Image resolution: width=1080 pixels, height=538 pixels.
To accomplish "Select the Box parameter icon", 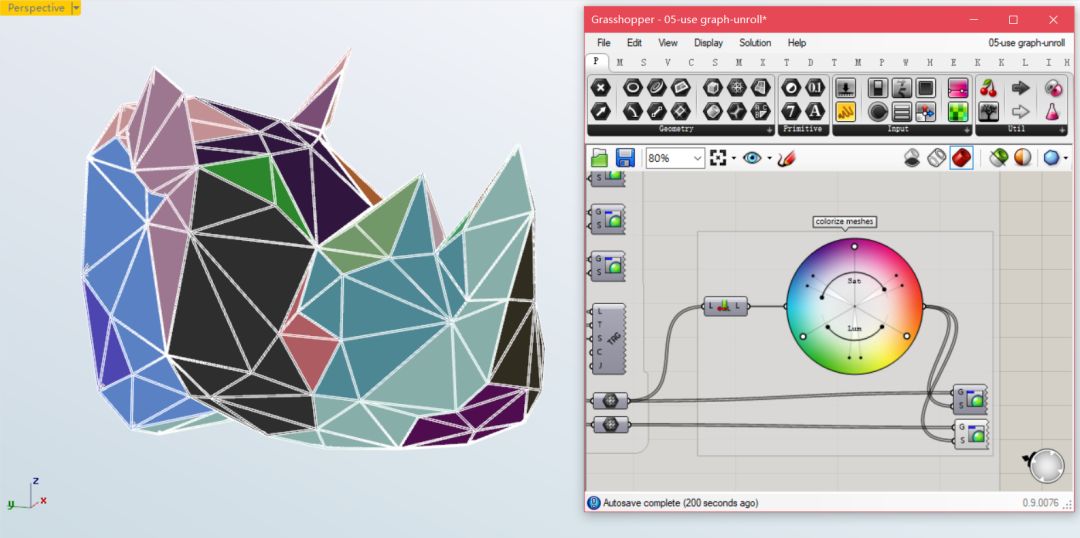I will [713, 88].
